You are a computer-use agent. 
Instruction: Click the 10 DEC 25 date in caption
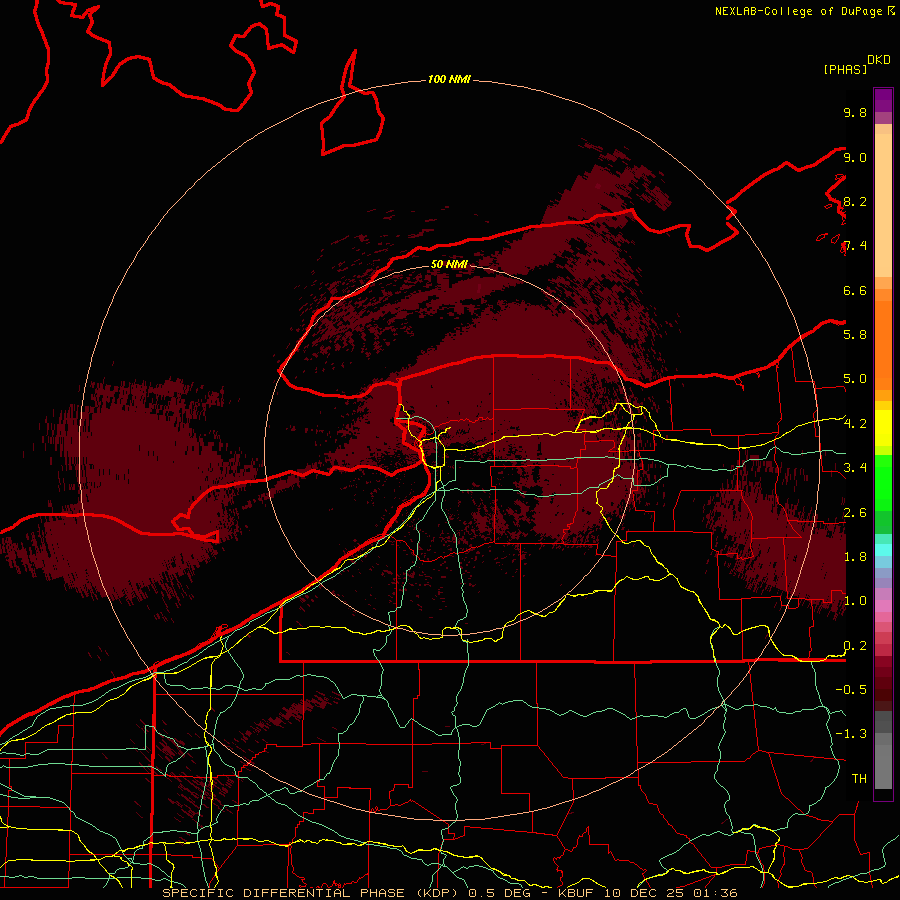point(644,893)
